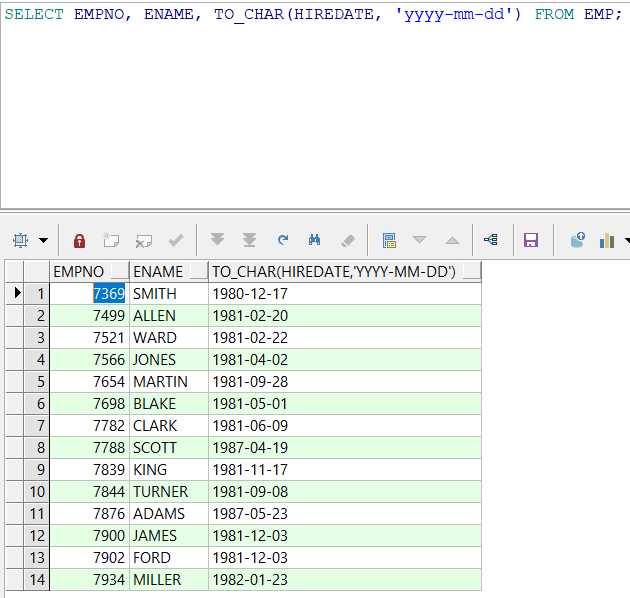
Task: Click the refresh query results icon
Action: point(283,240)
